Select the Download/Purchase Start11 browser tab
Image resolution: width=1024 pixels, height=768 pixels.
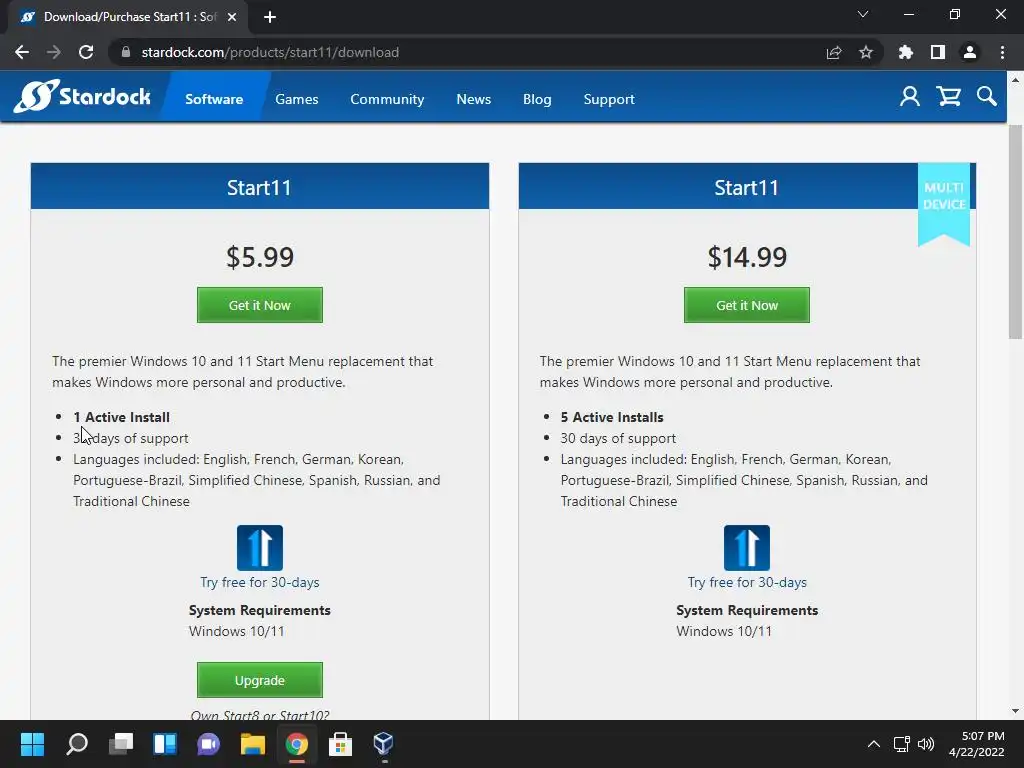pyautogui.click(x=128, y=17)
